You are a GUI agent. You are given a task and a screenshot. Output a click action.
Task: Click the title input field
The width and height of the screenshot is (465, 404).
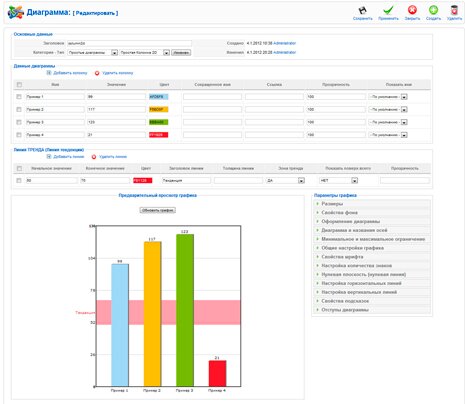pyautogui.click(x=129, y=43)
